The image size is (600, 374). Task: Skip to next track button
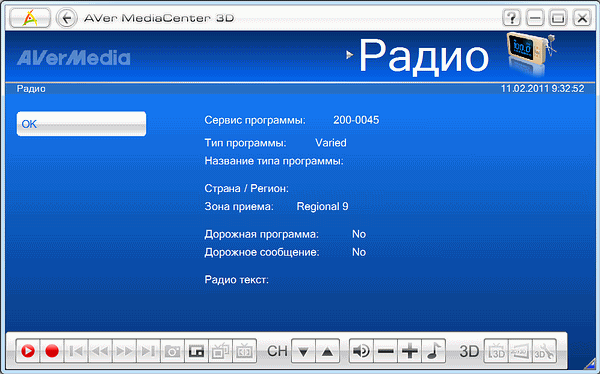[148, 351]
